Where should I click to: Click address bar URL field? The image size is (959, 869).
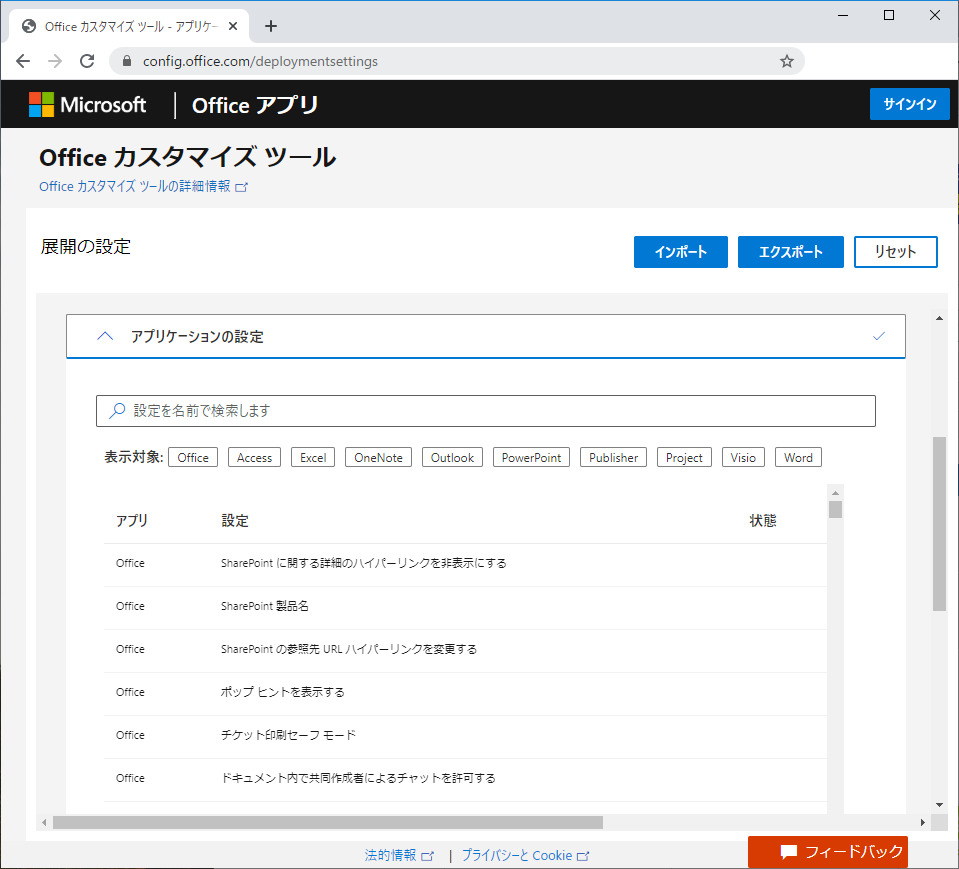click(456, 61)
